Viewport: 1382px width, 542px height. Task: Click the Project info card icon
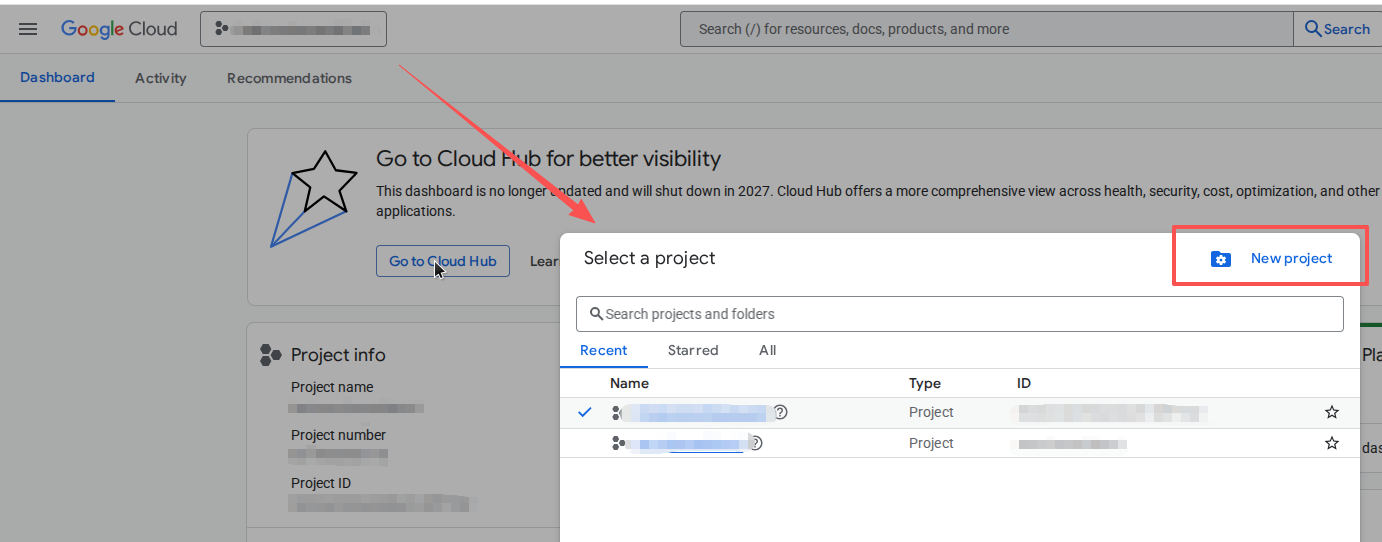270,354
